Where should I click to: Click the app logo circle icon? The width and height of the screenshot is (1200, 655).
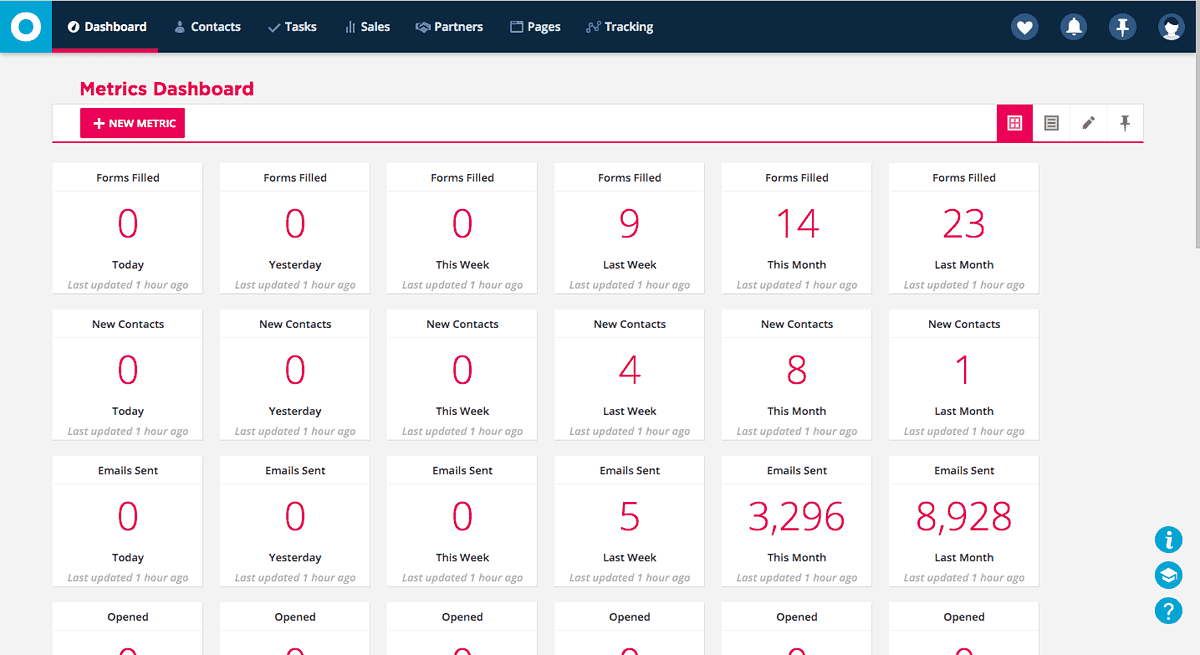[26, 26]
